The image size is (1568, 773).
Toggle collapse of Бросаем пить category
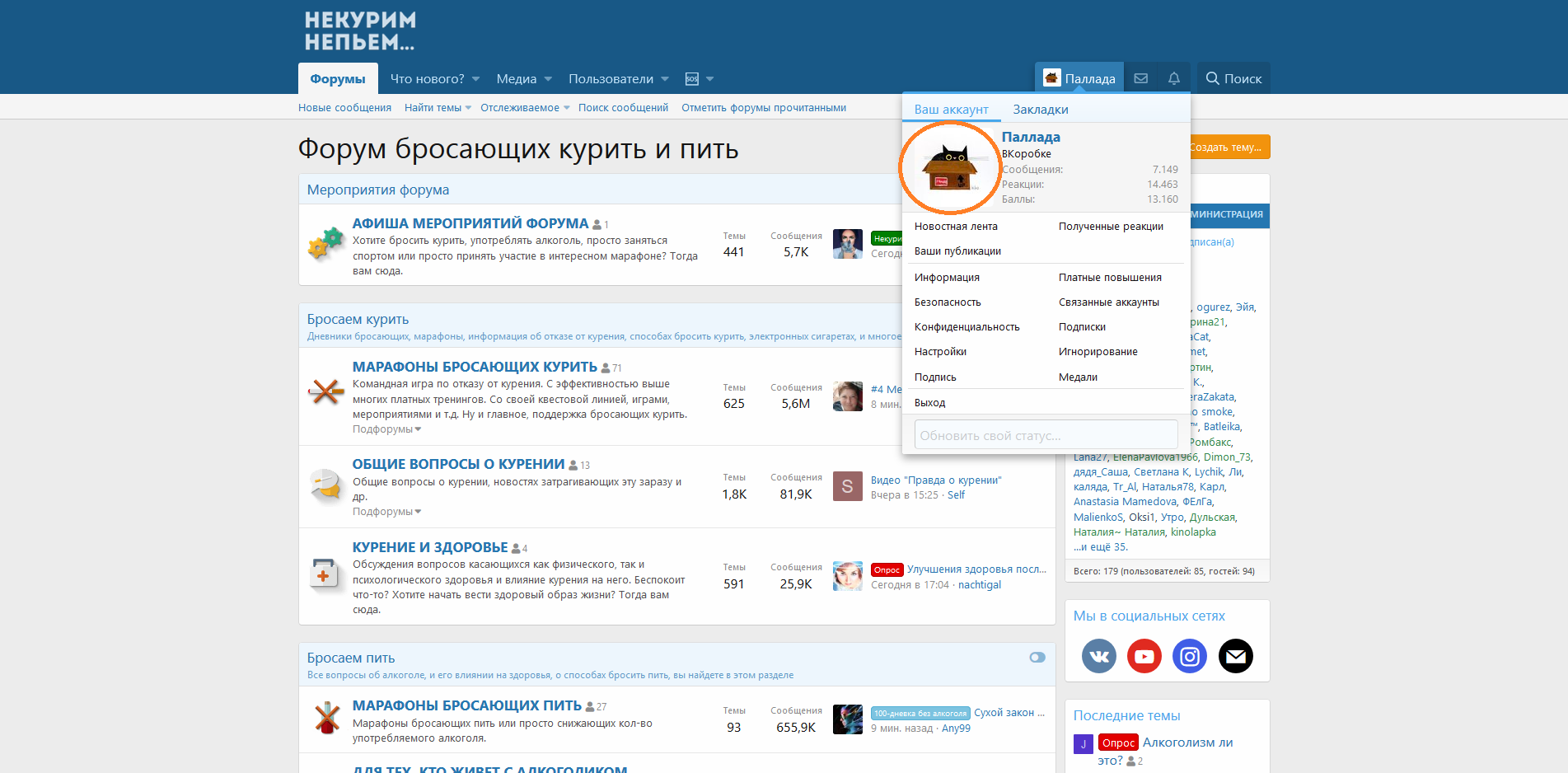pos(1037,658)
